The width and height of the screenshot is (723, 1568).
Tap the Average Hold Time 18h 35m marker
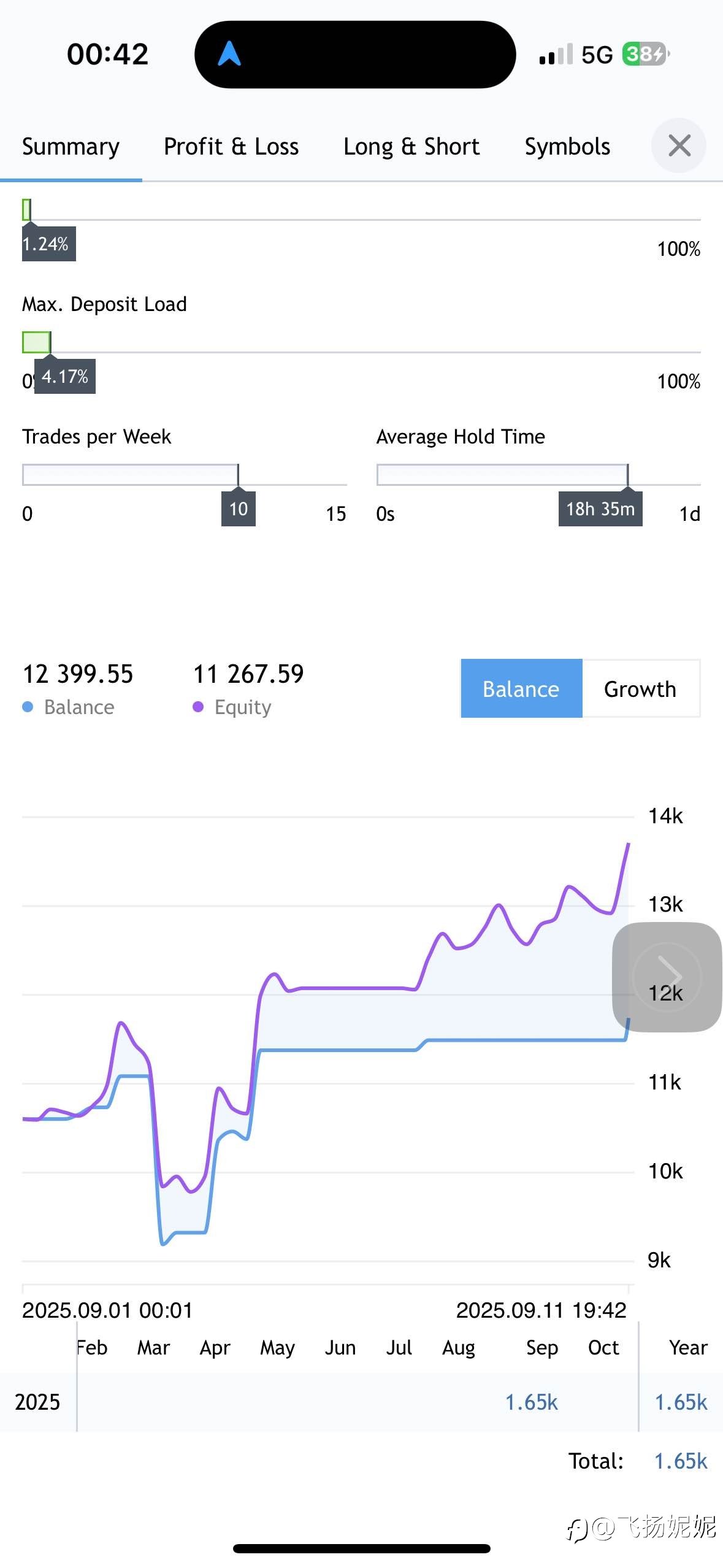point(600,509)
